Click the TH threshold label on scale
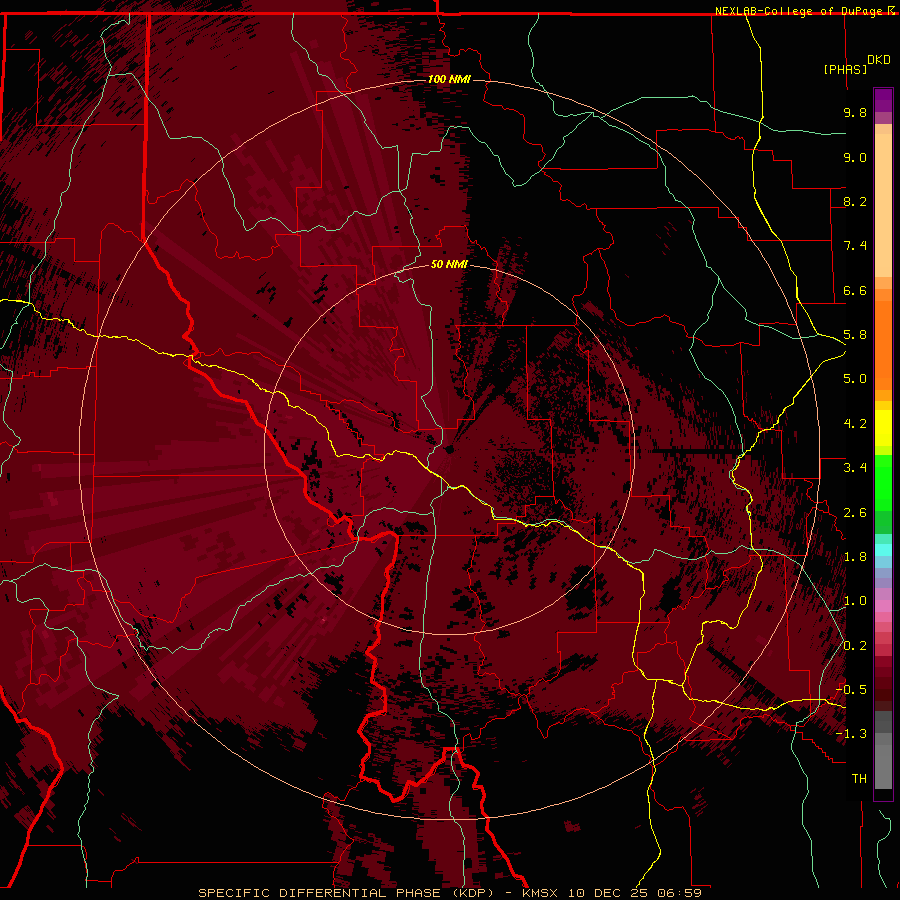Image resolution: width=900 pixels, height=900 pixels. pyautogui.click(x=859, y=779)
